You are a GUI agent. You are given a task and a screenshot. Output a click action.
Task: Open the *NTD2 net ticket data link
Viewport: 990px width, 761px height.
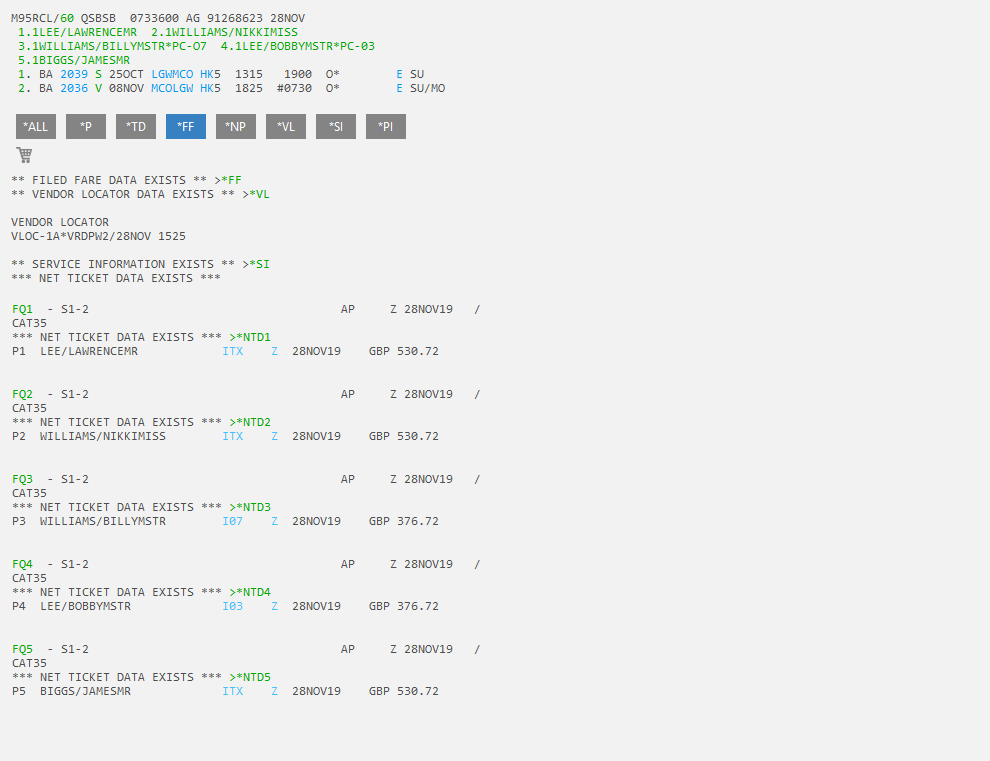[x=250, y=422]
